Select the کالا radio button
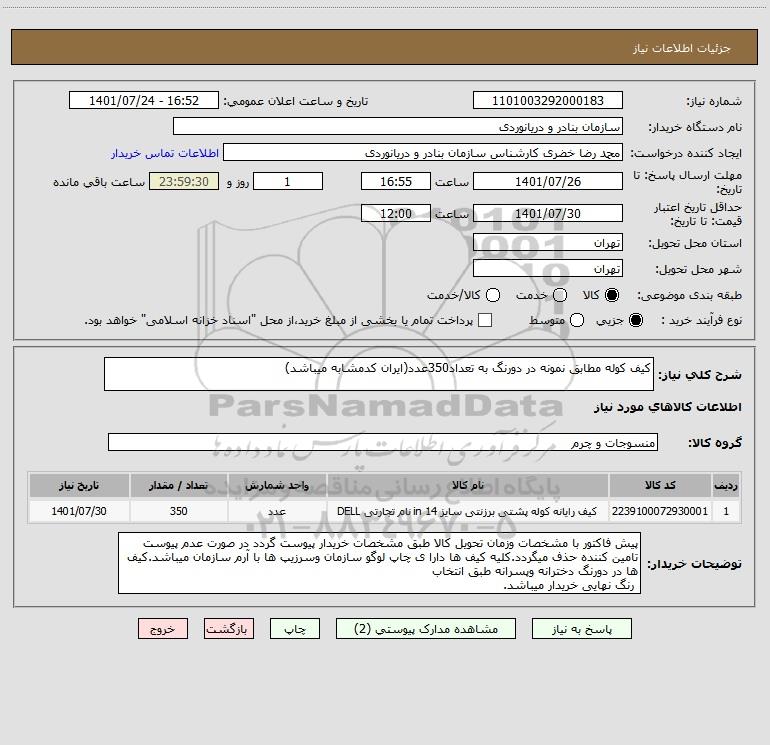Viewport: 770px width, 745px height. point(612,295)
